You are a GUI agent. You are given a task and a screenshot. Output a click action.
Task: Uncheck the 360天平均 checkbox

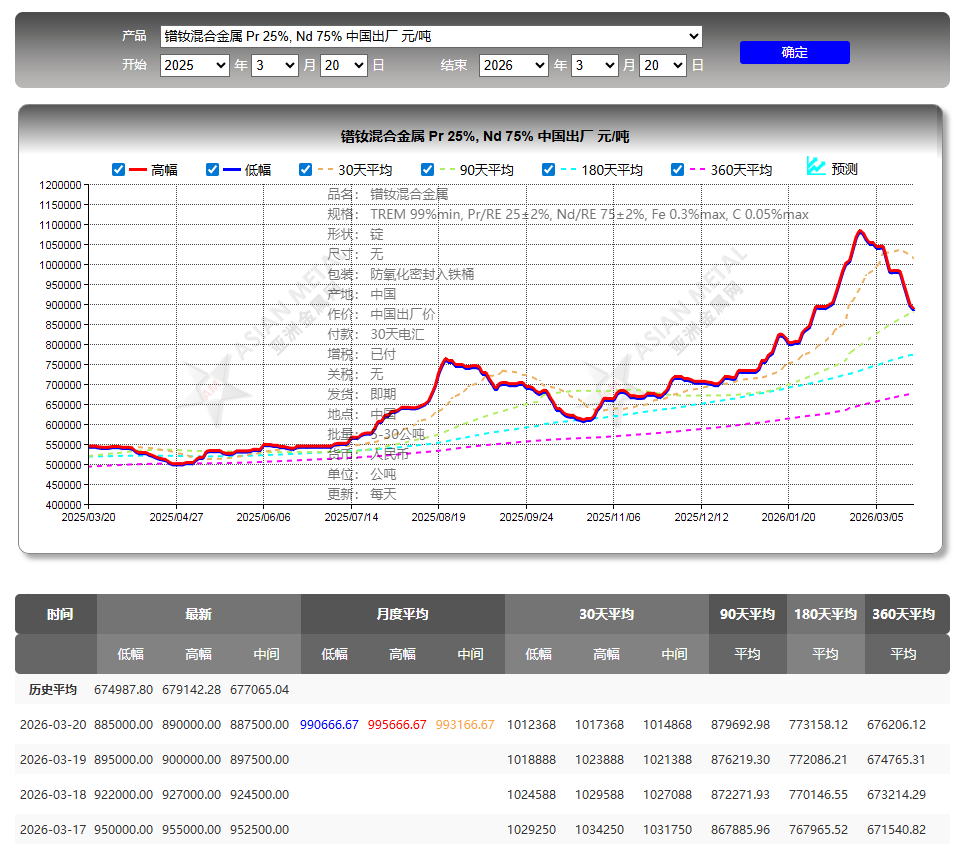click(x=677, y=170)
